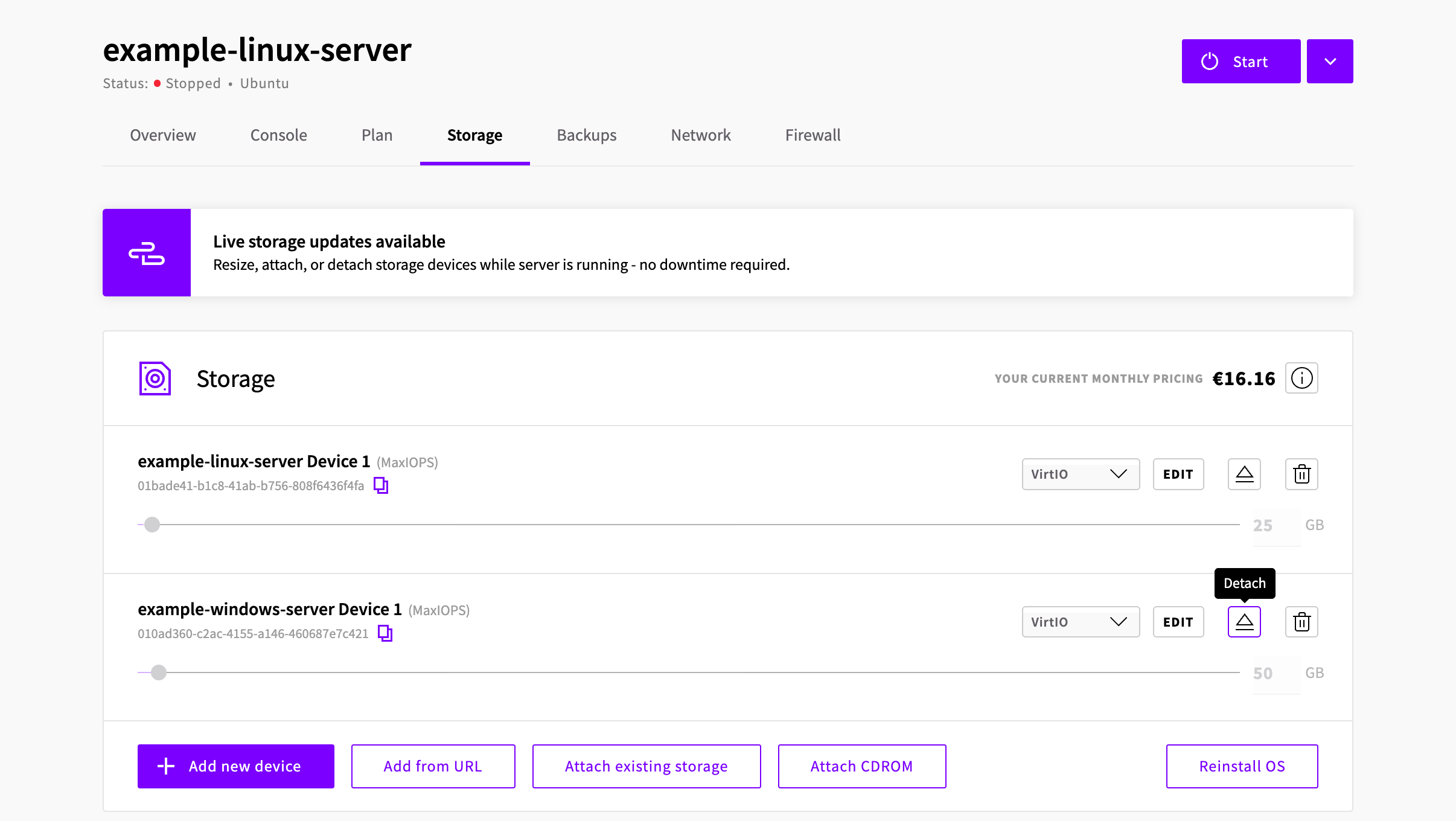The image size is (1456, 821).
Task: Click the 25 GB size input field
Action: coord(1277,526)
